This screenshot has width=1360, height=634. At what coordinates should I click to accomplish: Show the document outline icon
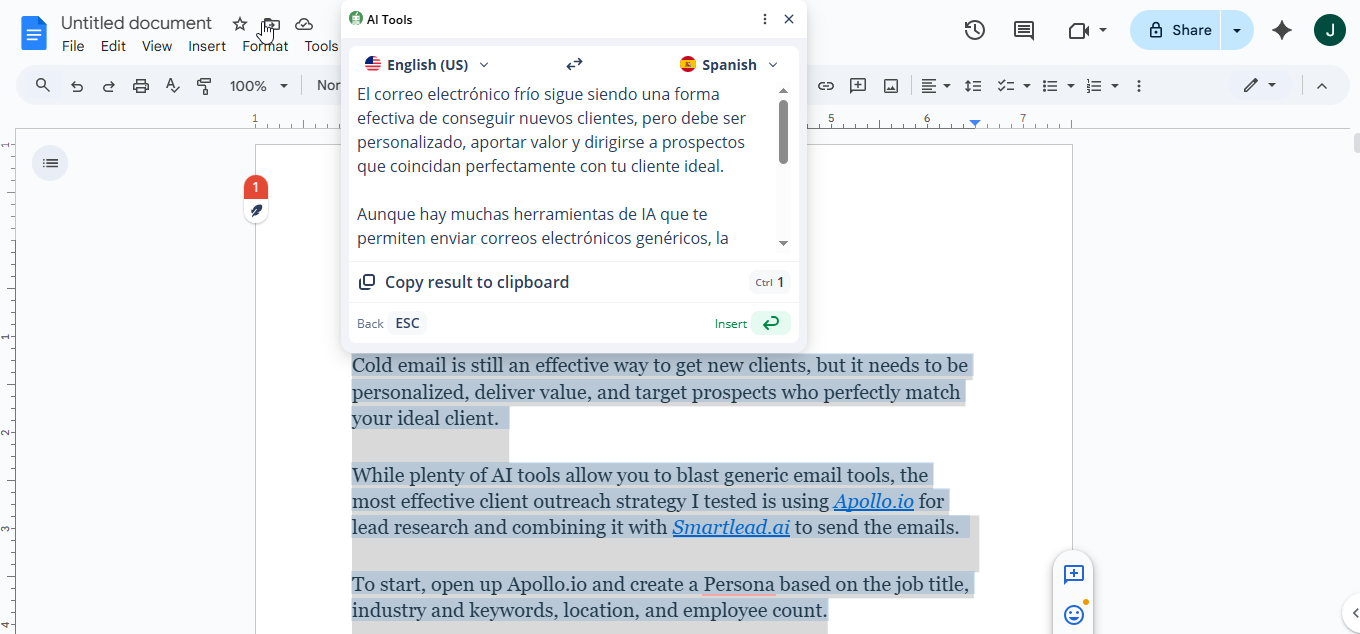[x=51, y=163]
